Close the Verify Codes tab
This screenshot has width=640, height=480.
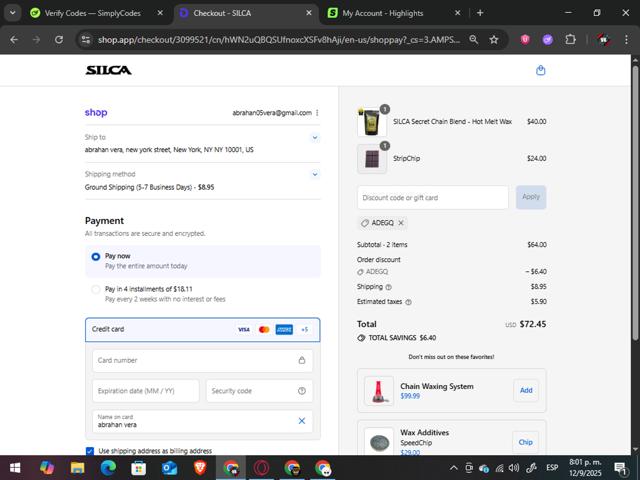coord(160,13)
